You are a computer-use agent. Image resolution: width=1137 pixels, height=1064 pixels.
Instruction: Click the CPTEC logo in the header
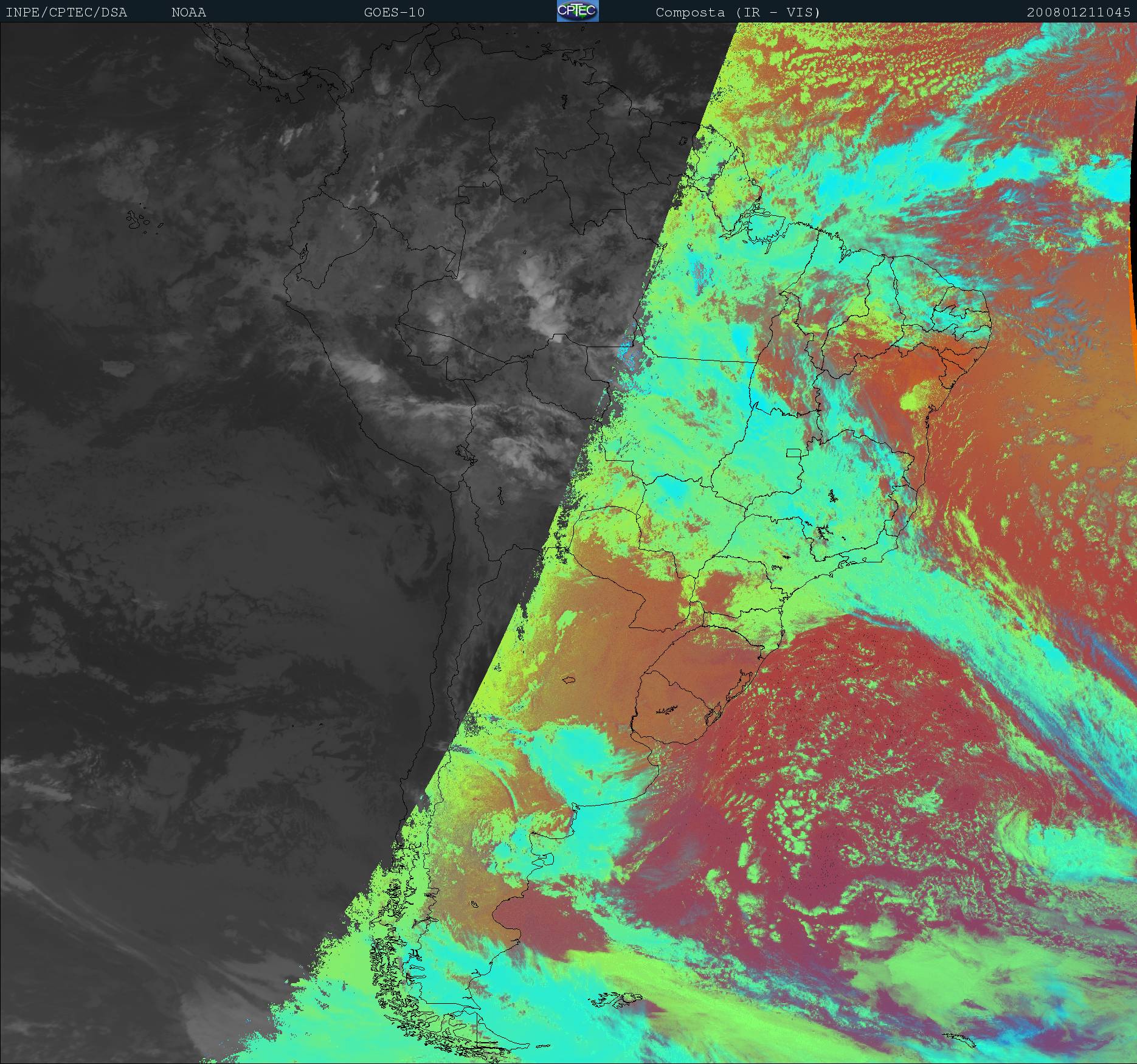coord(577,12)
